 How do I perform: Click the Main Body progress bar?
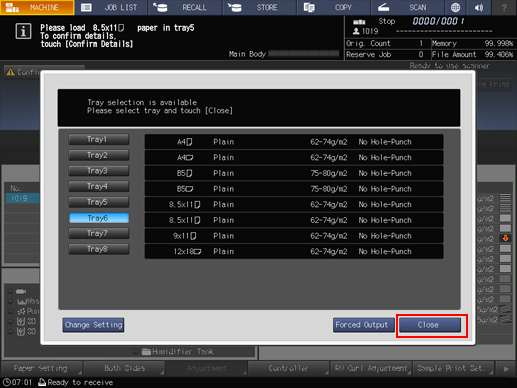click(x=304, y=54)
